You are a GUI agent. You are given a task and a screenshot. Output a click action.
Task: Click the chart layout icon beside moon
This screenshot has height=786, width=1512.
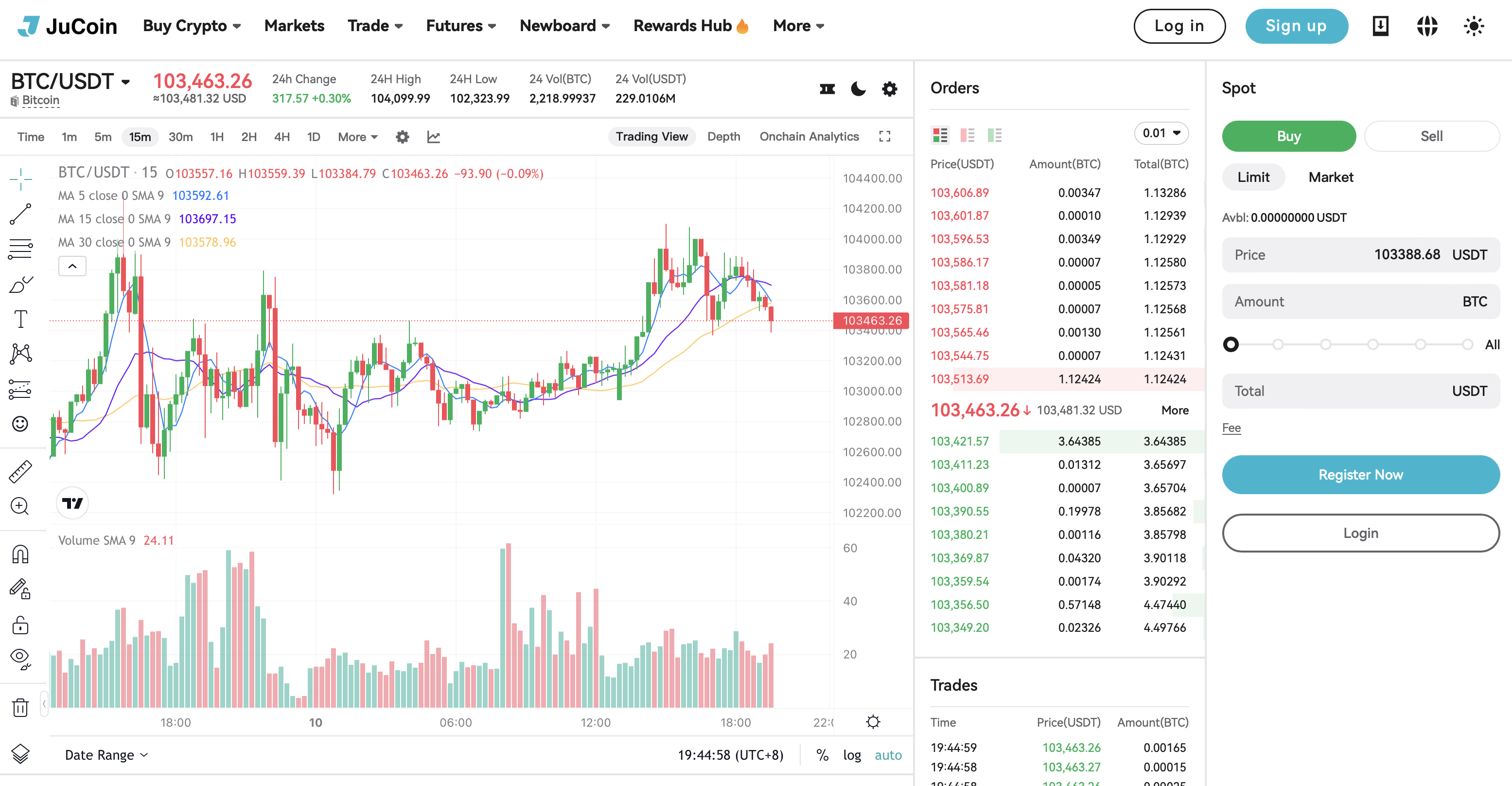(827, 89)
